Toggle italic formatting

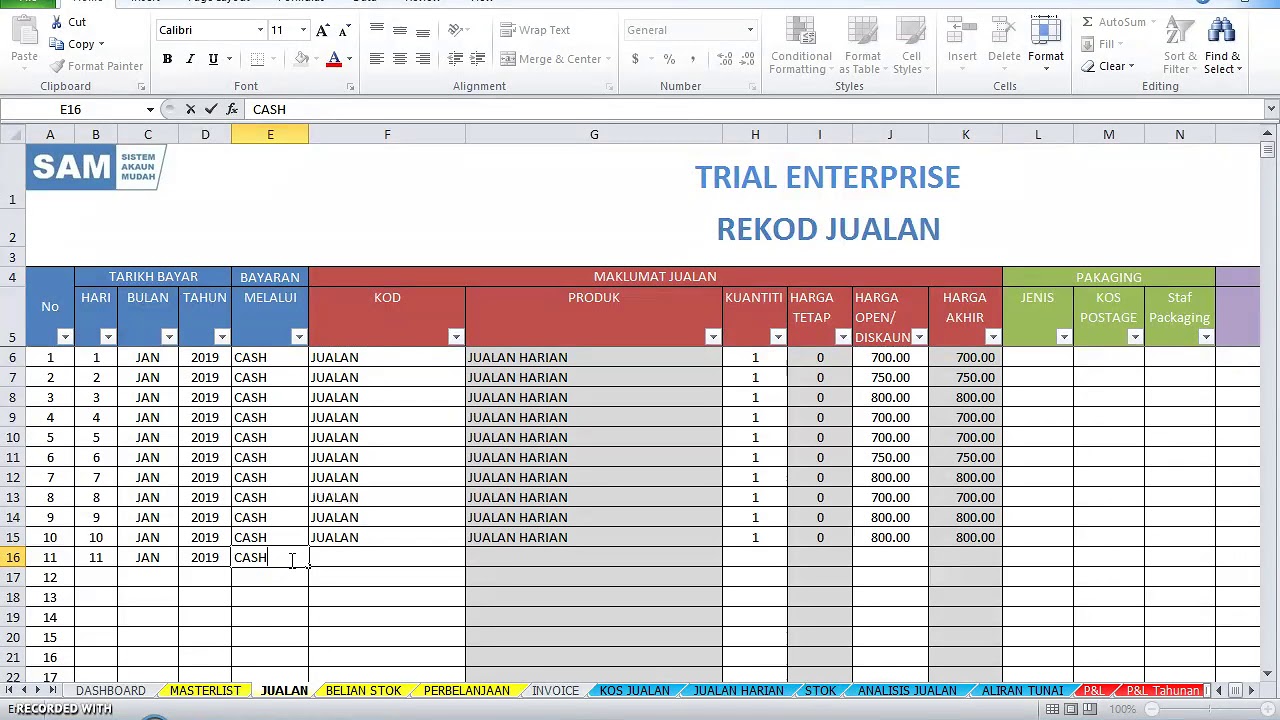pos(190,59)
